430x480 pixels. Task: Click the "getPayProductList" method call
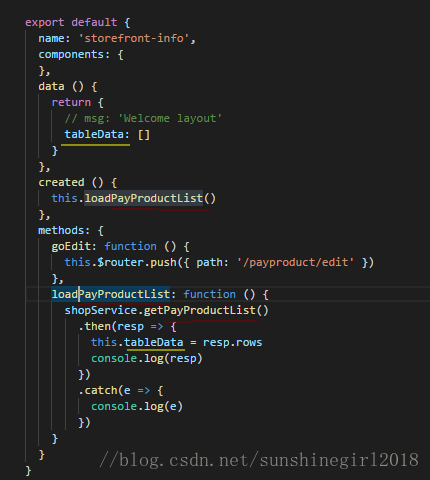click(x=199, y=311)
